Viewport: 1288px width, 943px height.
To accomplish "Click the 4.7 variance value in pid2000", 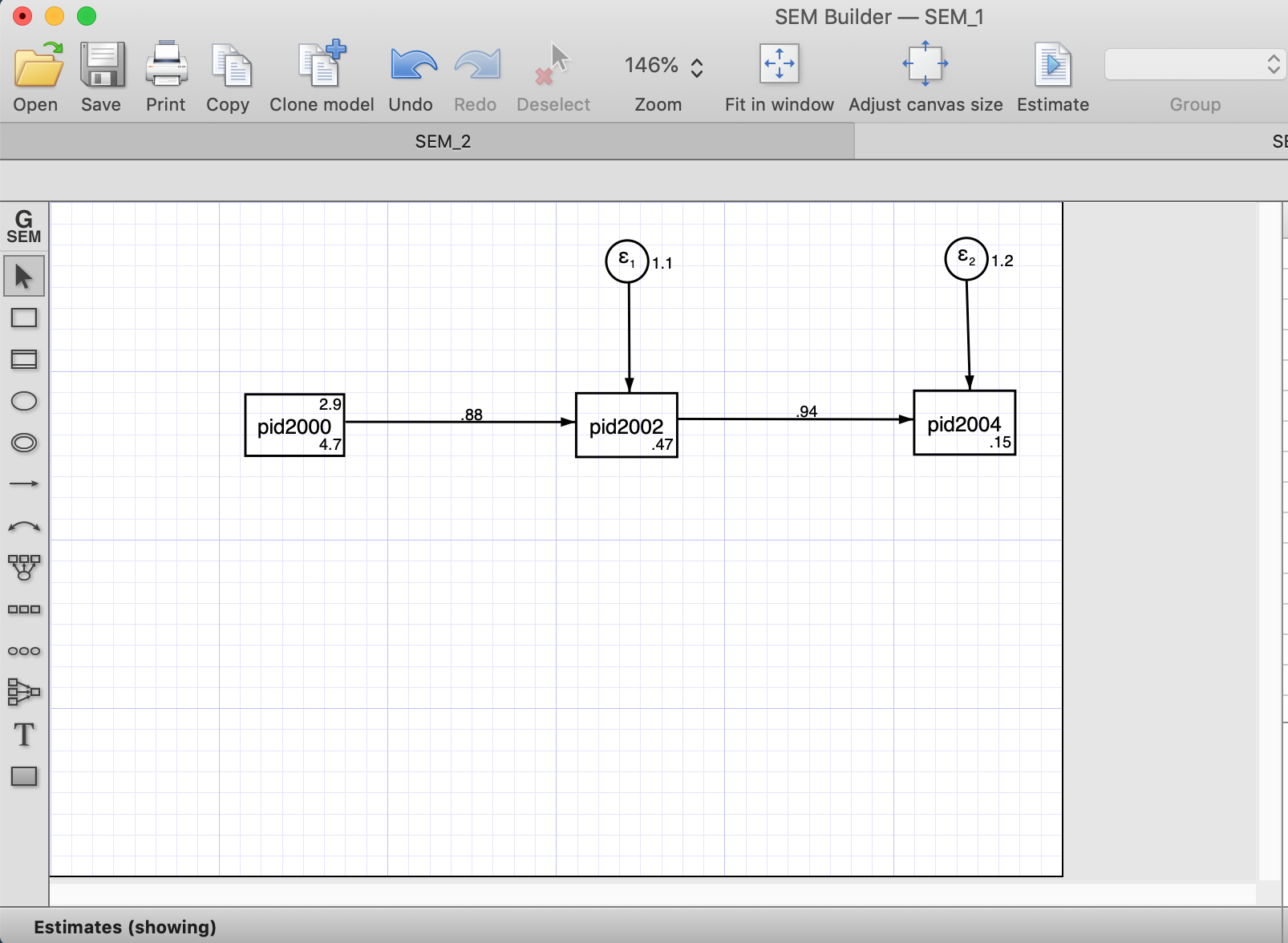I will (330, 444).
